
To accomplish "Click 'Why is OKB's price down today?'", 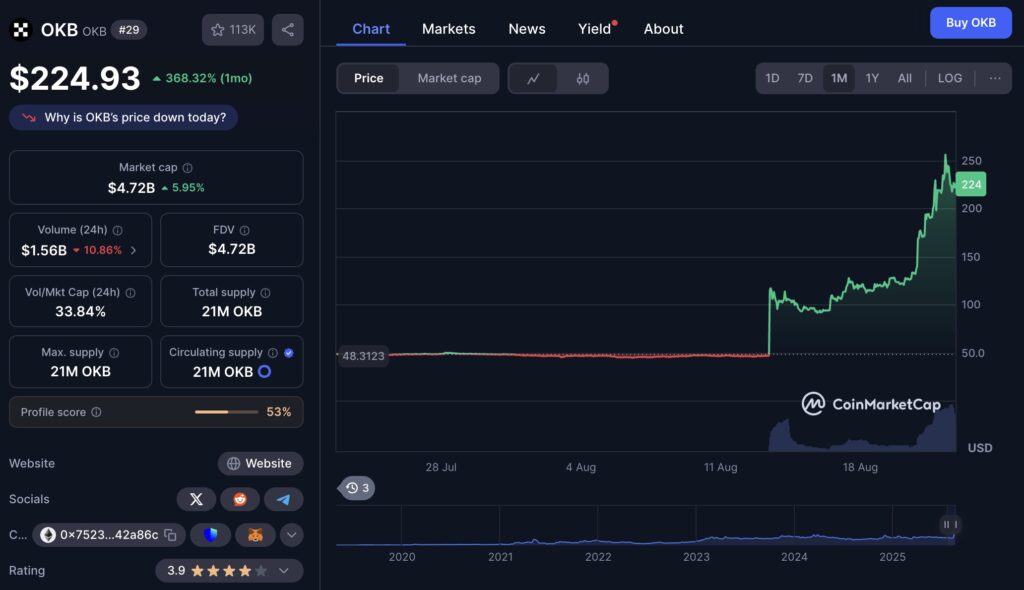I will click(x=123, y=118).
